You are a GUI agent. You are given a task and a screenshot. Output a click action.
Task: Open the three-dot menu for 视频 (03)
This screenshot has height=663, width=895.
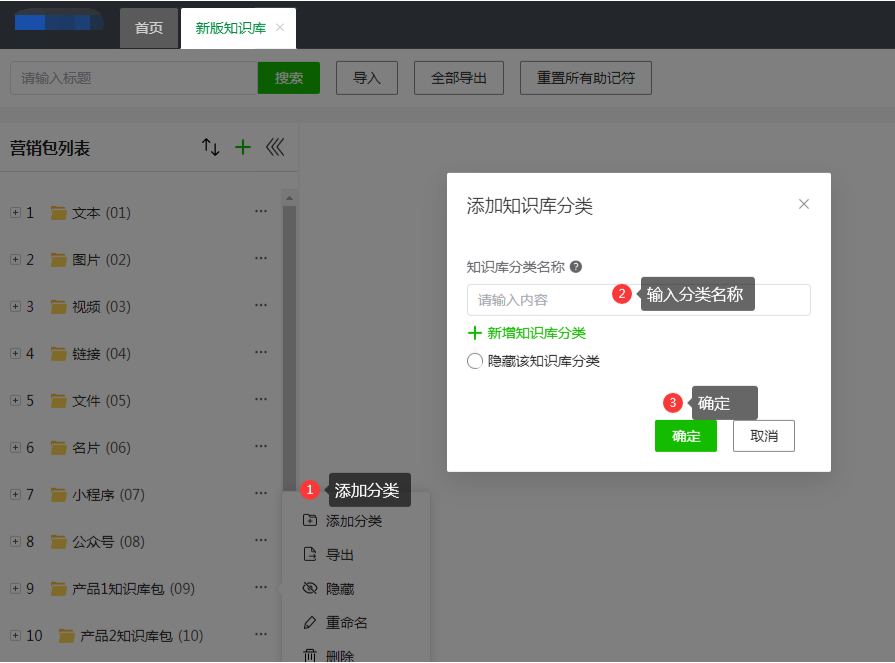[x=261, y=306]
